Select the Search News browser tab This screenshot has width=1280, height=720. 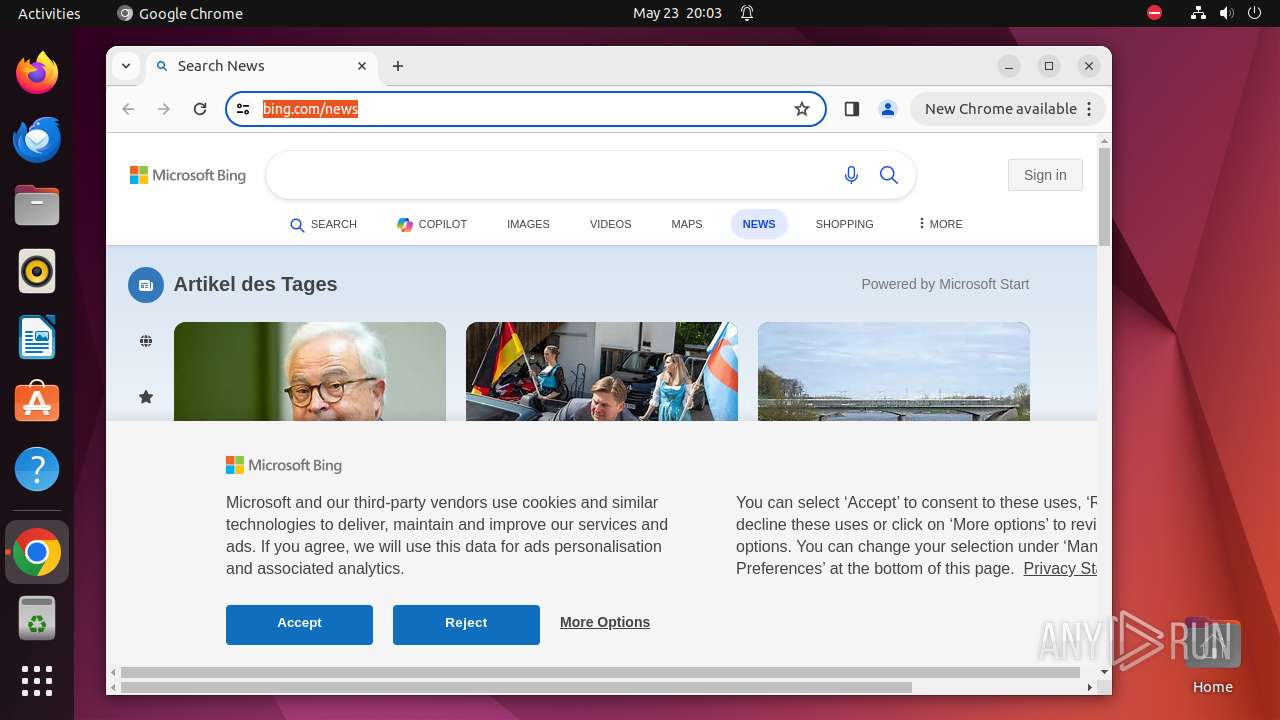[262, 66]
